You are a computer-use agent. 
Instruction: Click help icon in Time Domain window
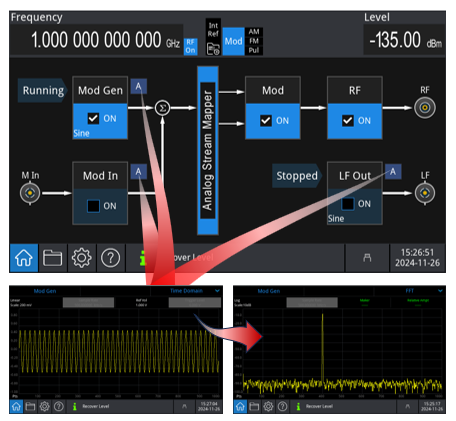59,406
